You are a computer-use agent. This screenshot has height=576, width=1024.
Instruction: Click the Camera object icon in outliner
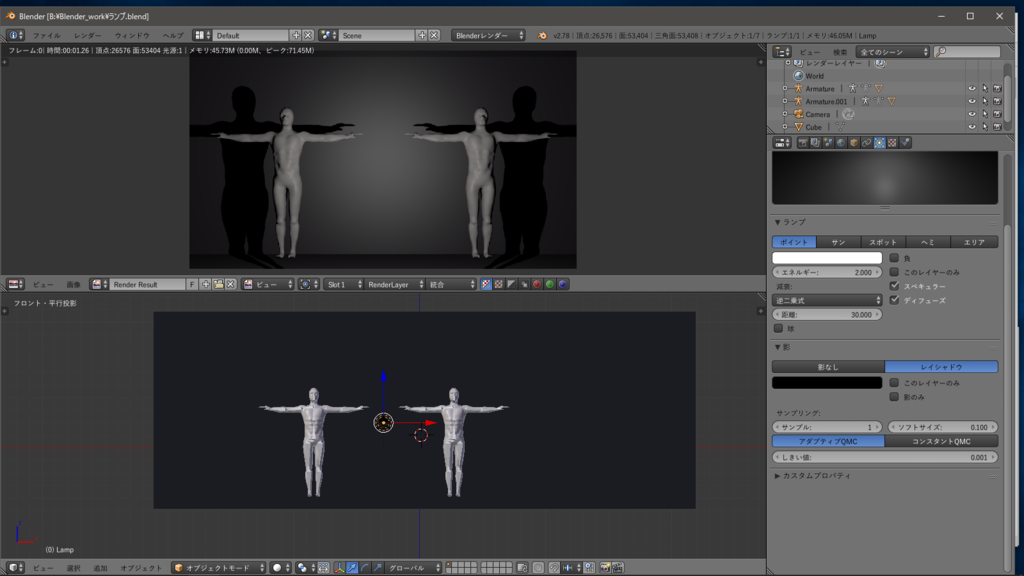[x=798, y=115]
